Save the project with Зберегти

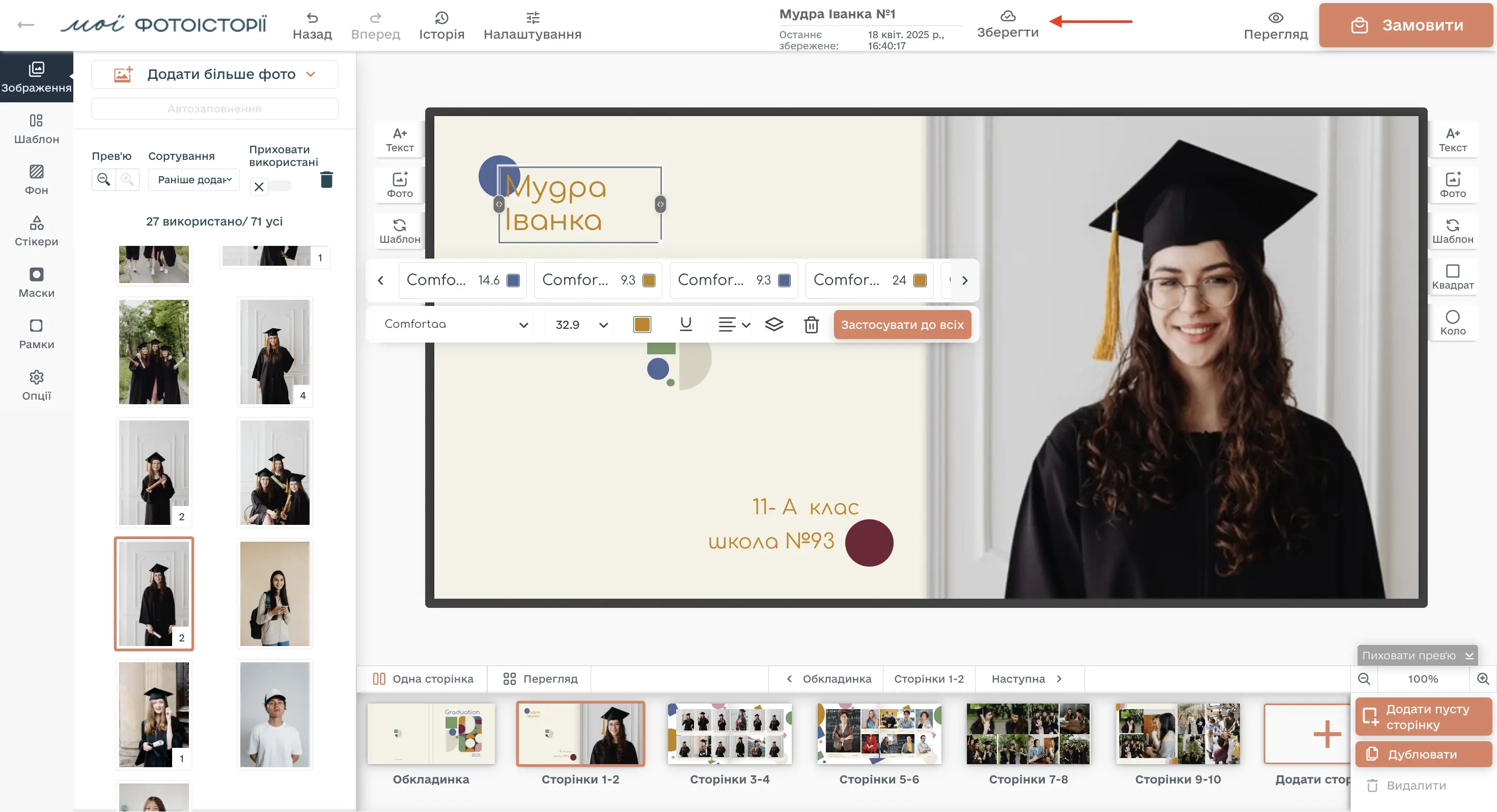click(x=1008, y=24)
